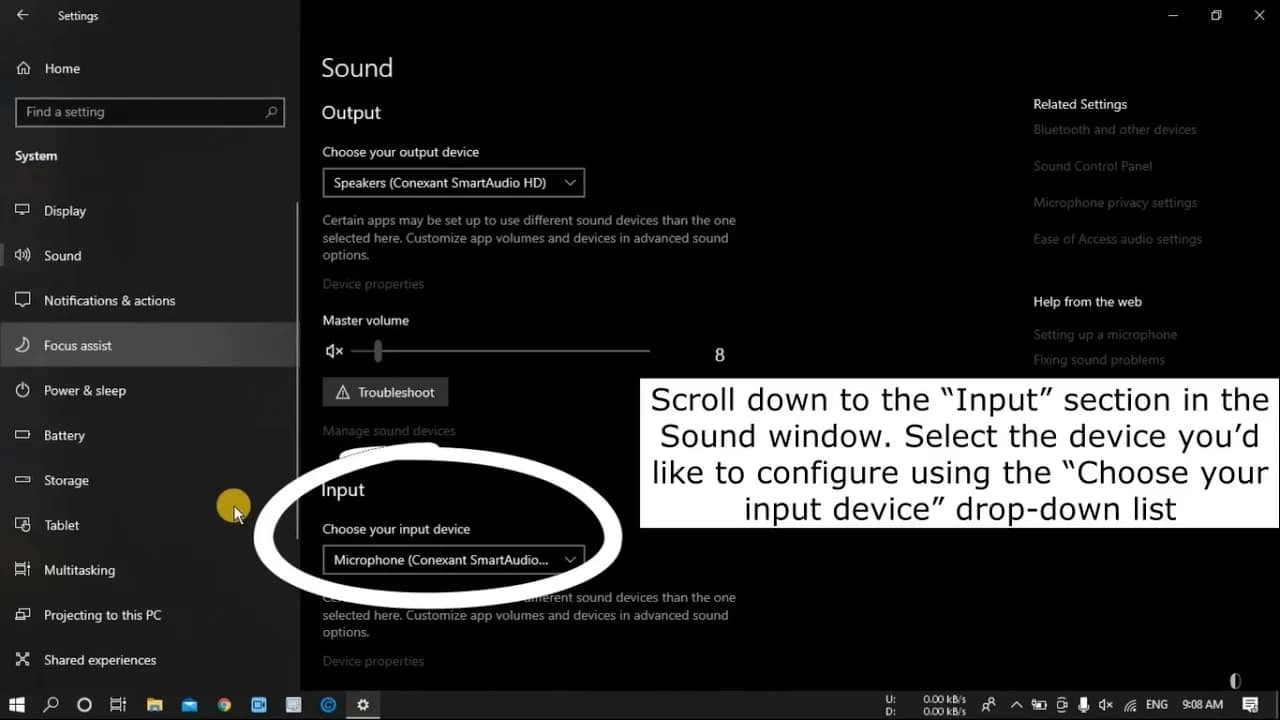The image size is (1280, 720).
Task: Open File Explorer from the taskbar
Action: tap(155, 705)
